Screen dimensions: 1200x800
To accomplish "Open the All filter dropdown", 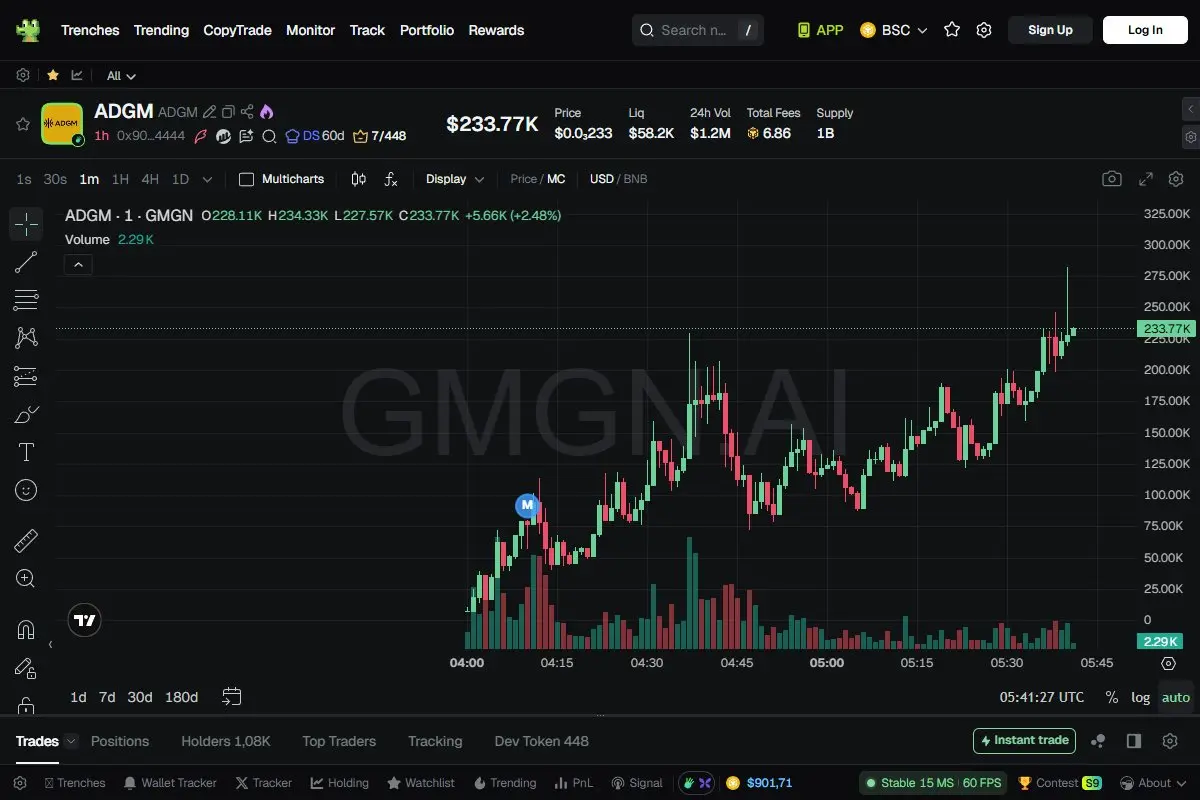I will coord(121,76).
